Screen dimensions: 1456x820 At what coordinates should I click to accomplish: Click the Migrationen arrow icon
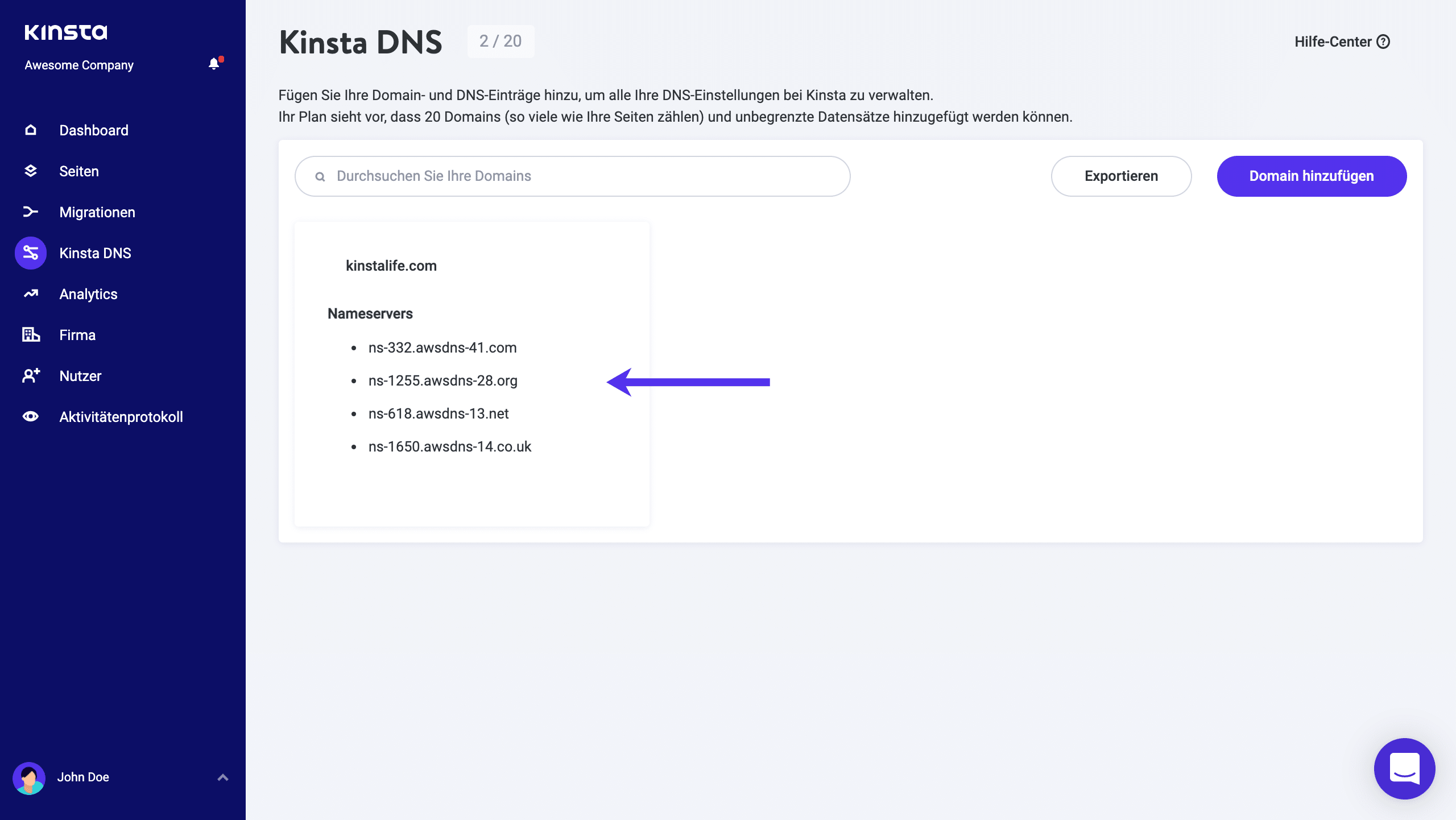tap(31, 212)
